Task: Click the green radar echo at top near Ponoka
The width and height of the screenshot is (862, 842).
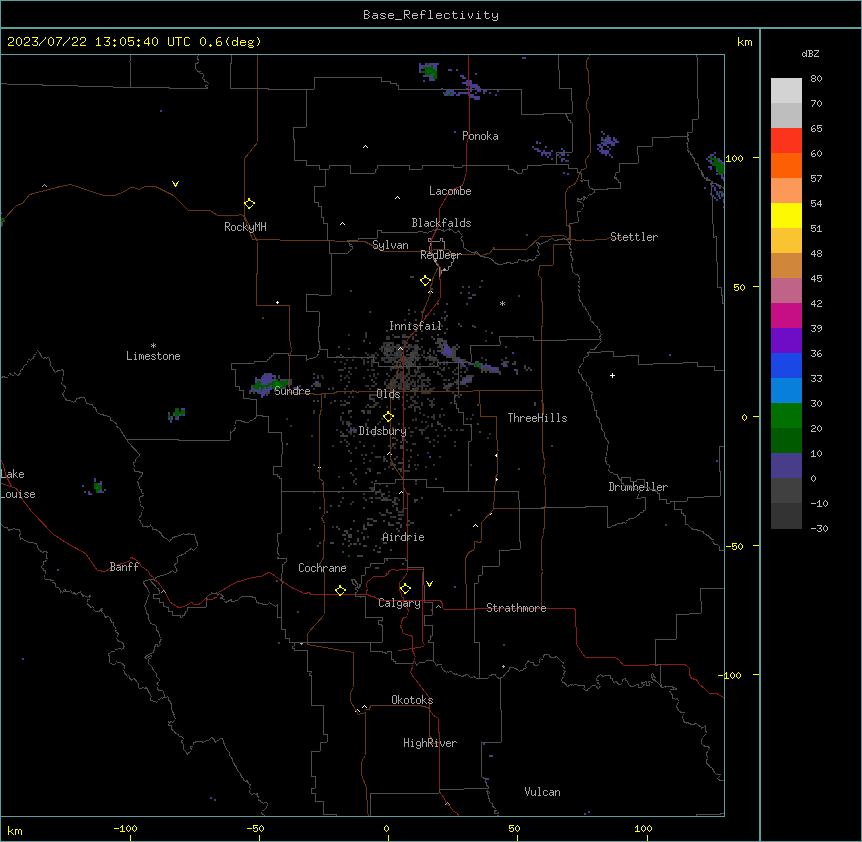Action: 430,71
